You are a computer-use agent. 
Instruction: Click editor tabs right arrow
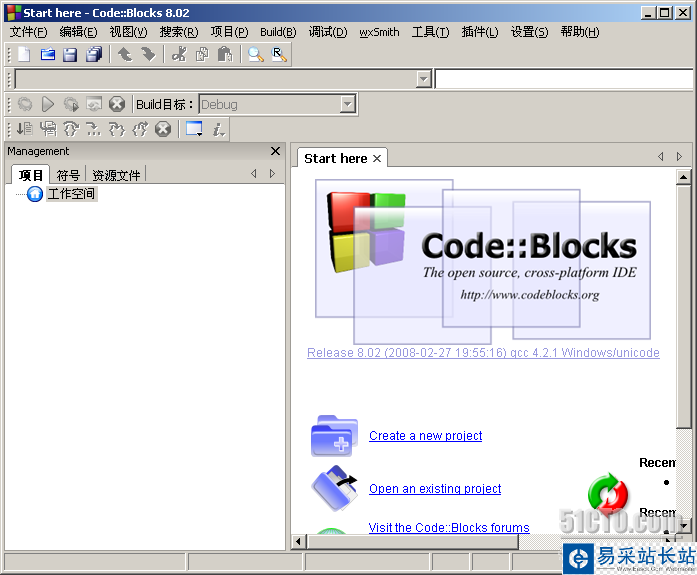coord(679,156)
